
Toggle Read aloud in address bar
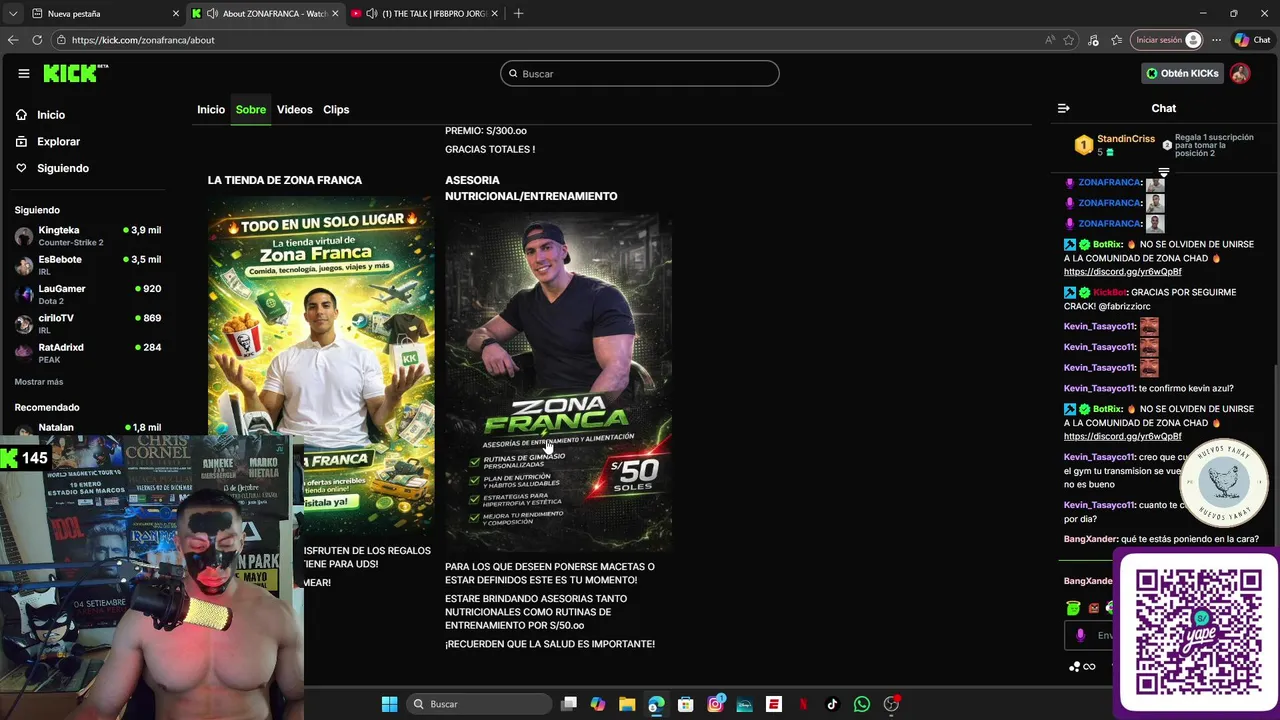tap(1049, 40)
